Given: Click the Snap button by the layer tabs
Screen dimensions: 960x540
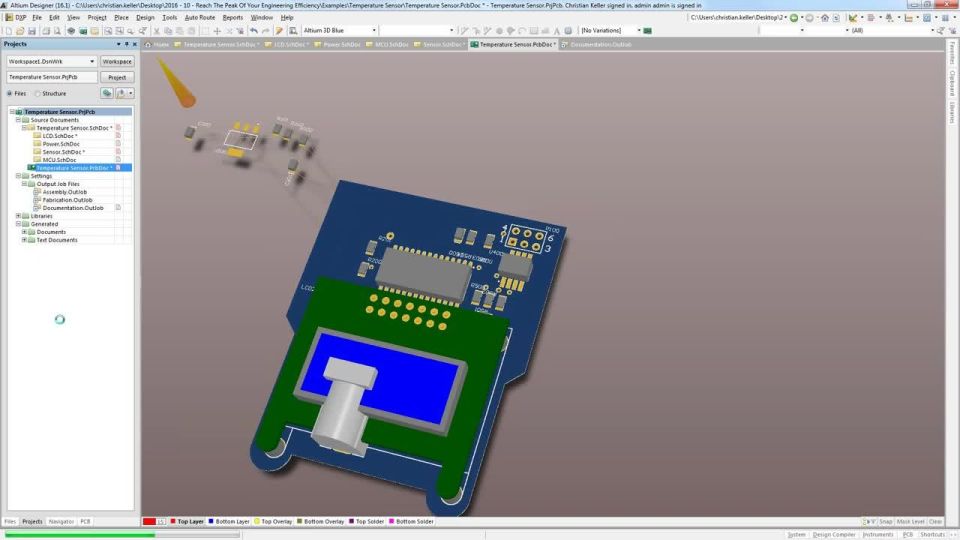Looking at the screenshot, I should (x=885, y=522).
